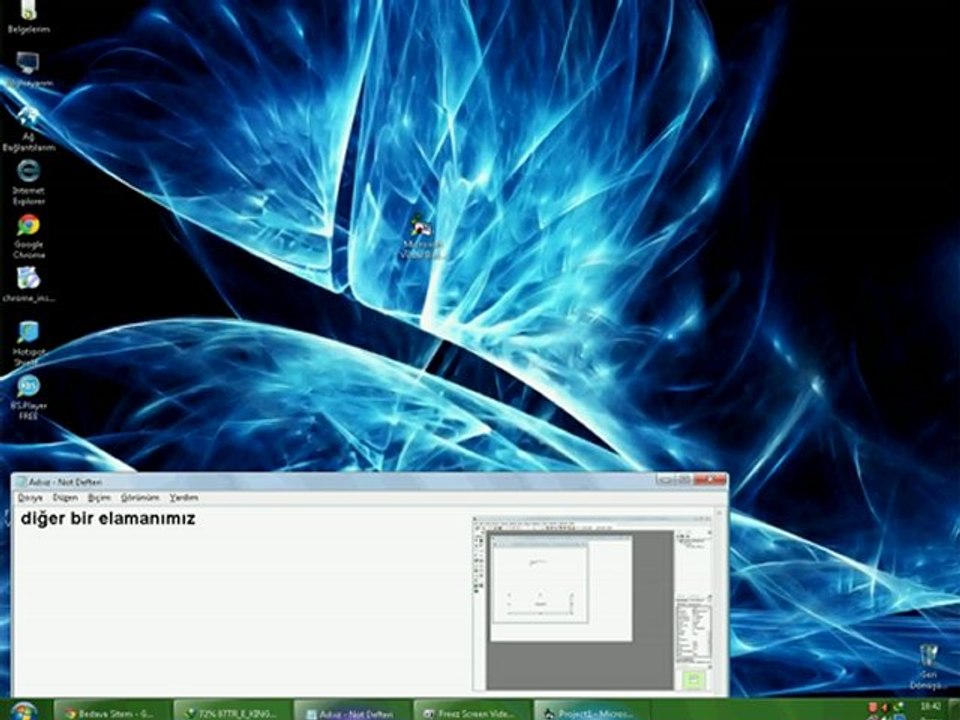Screen dimensions: 960x720
Task: Select the Belgelerim folder icon
Action: [x=28, y=16]
